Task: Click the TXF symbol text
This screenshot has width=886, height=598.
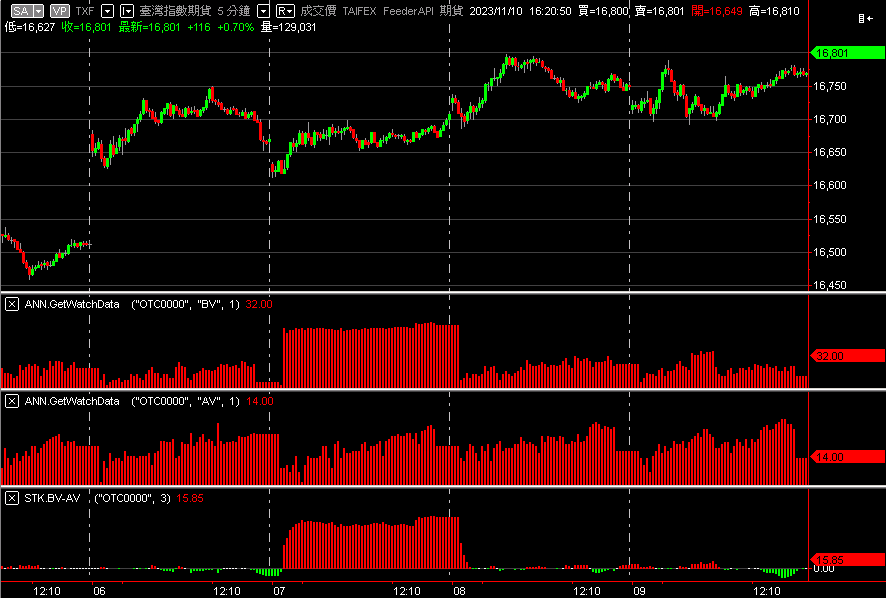Action: (x=85, y=11)
